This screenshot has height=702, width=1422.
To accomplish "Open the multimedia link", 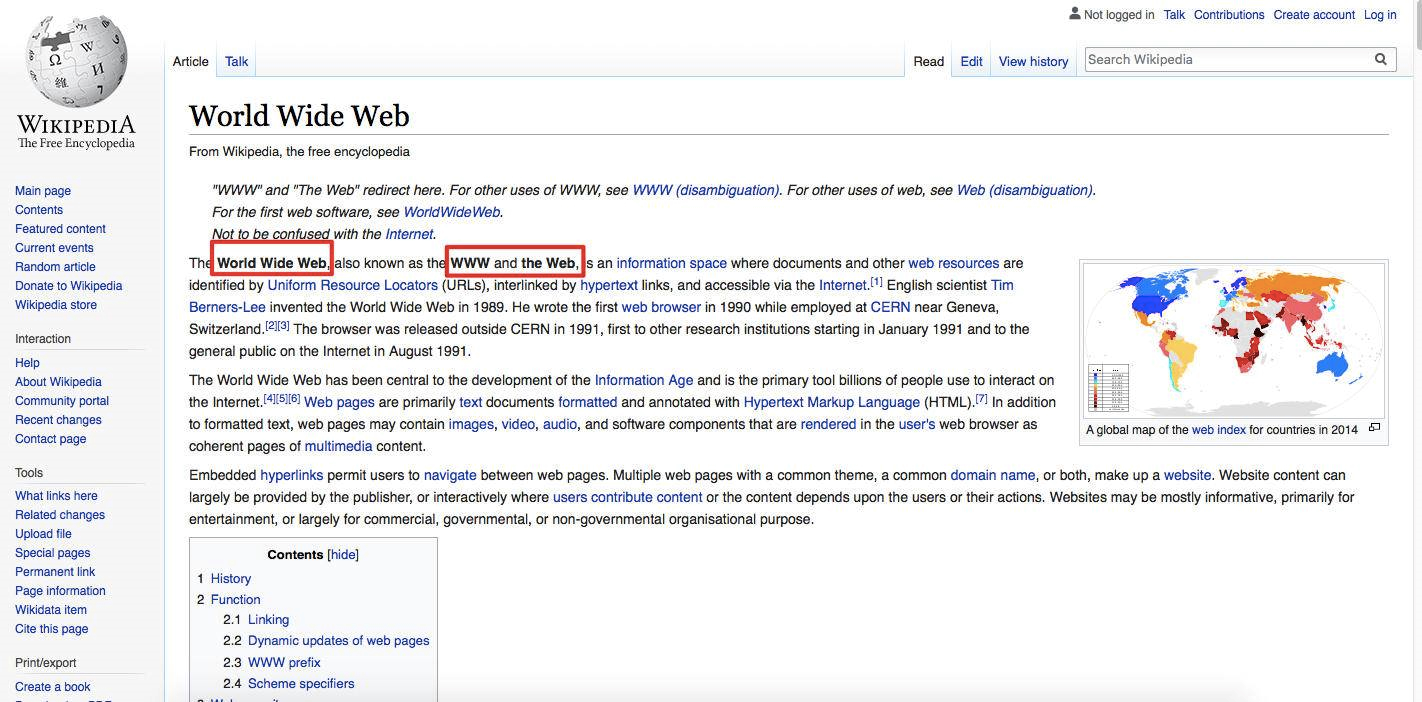I will (338, 446).
